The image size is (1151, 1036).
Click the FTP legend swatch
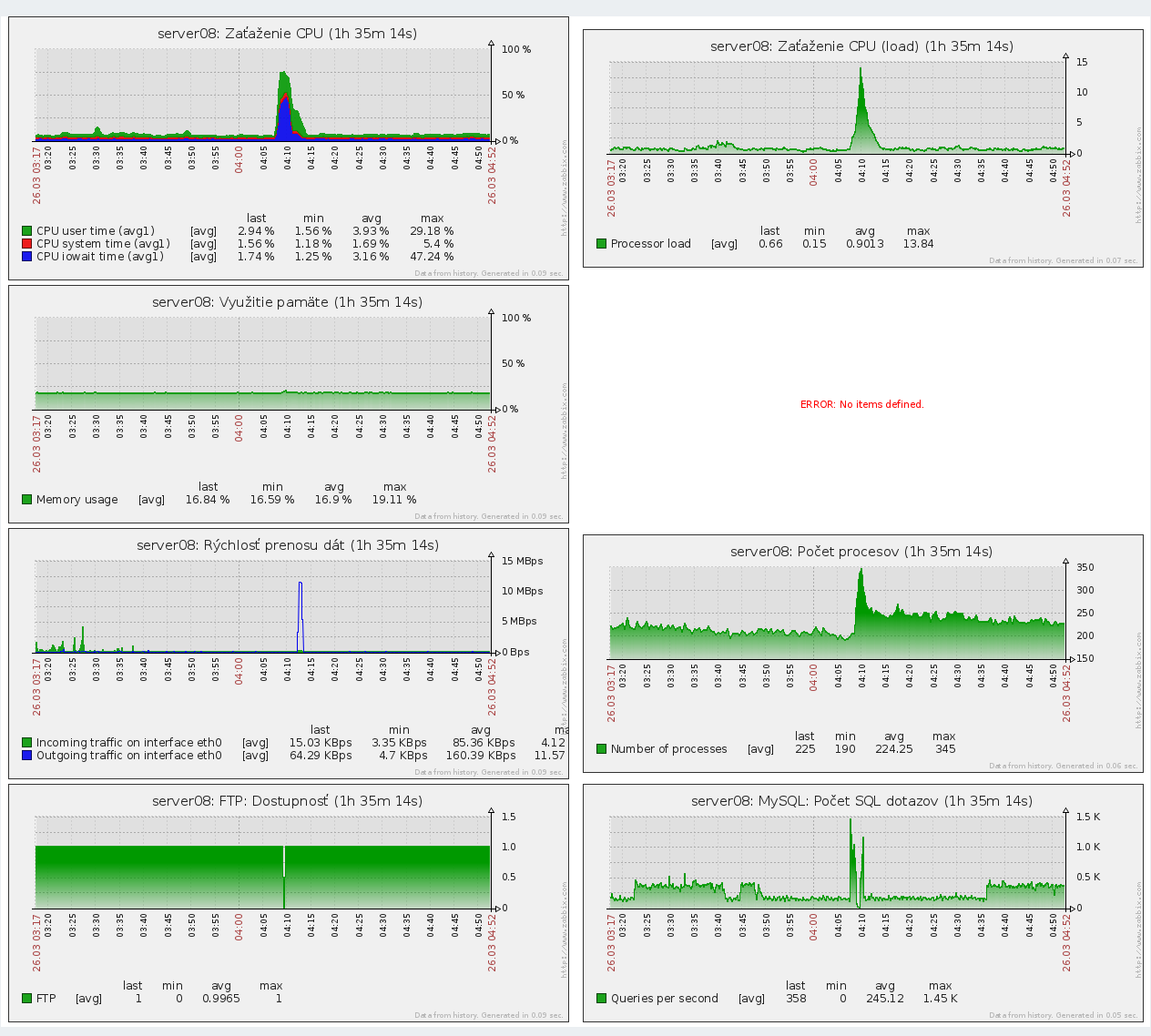[x=26, y=999]
